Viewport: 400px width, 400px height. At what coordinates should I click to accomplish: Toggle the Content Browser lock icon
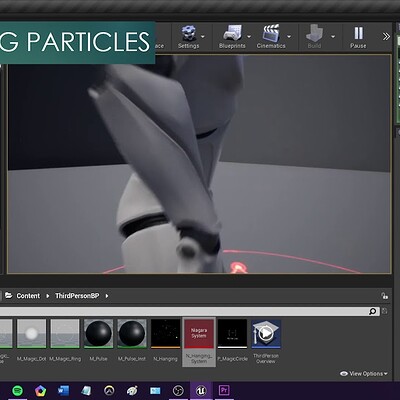coord(385,296)
